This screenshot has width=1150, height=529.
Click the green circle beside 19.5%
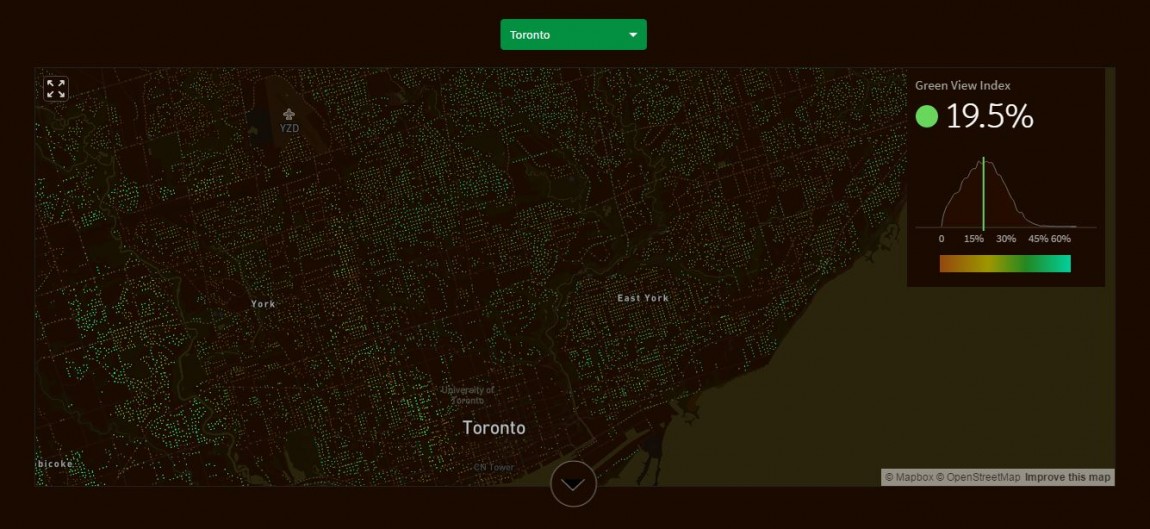click(x=926, y=117)
